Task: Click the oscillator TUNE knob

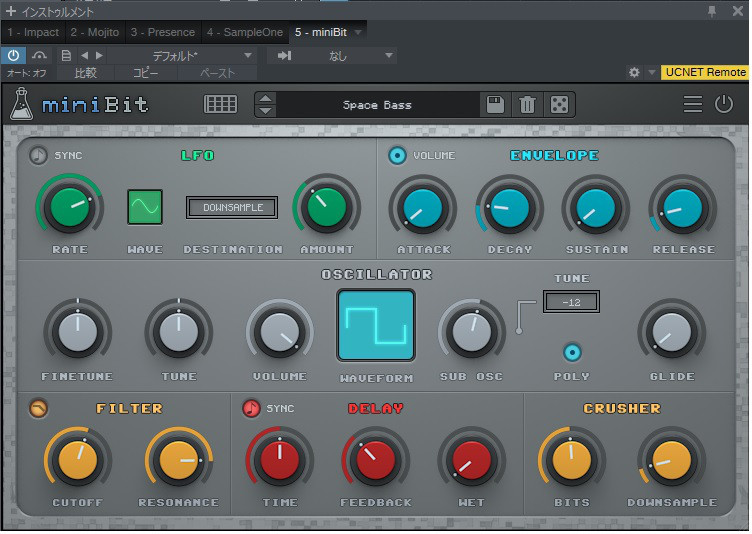Action: [x=179, y=332]
